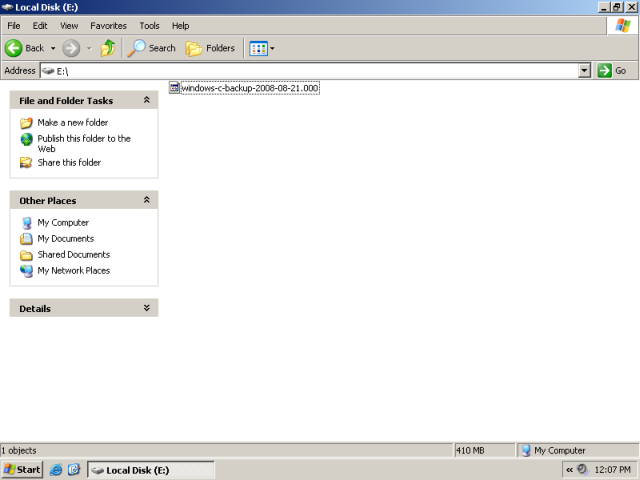This screenshot has width=640, height=480.
Task: Open the Start menu
Action: pos(22,470)
